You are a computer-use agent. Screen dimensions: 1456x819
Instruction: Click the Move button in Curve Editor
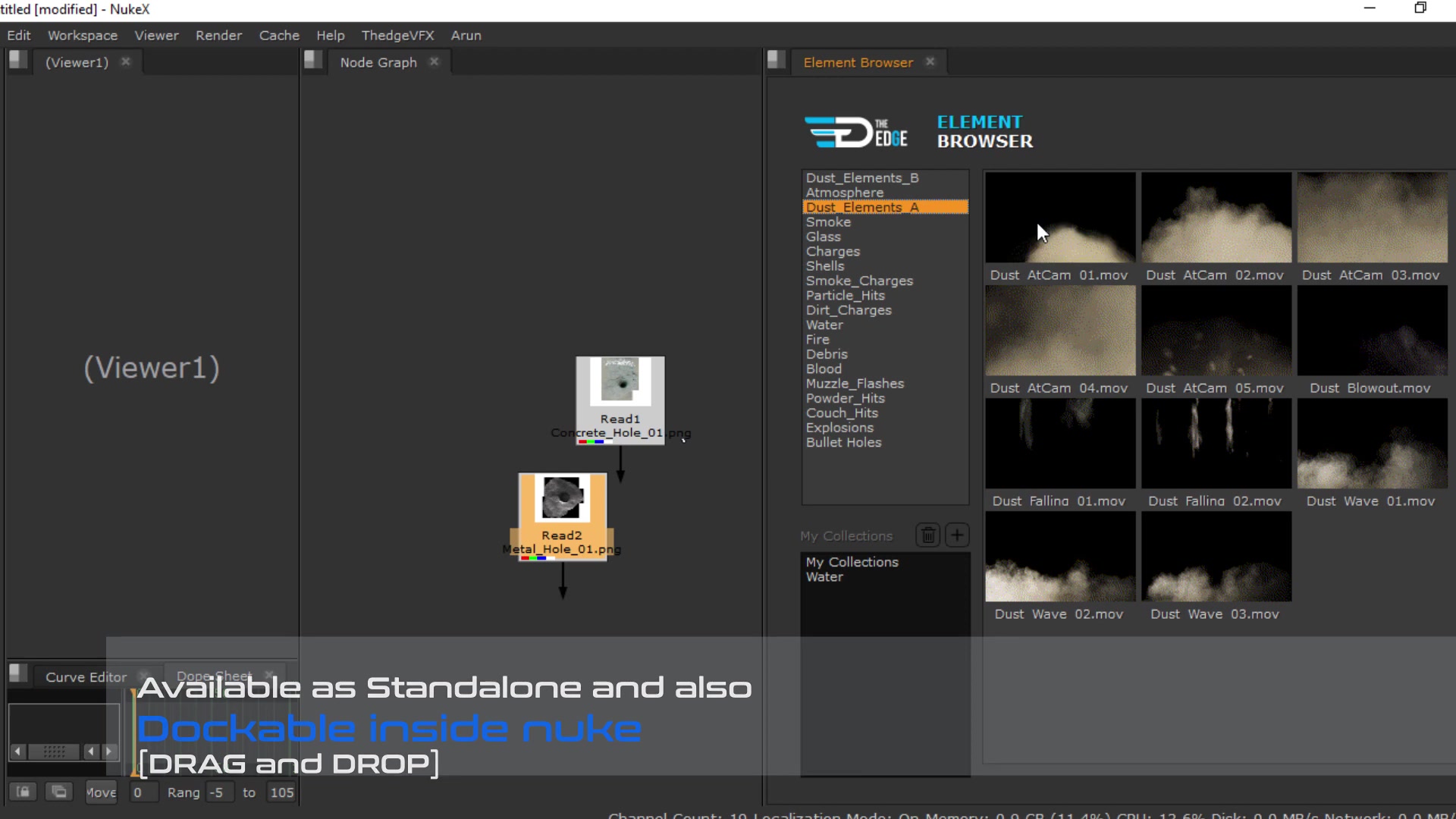[x=101, y=792]
